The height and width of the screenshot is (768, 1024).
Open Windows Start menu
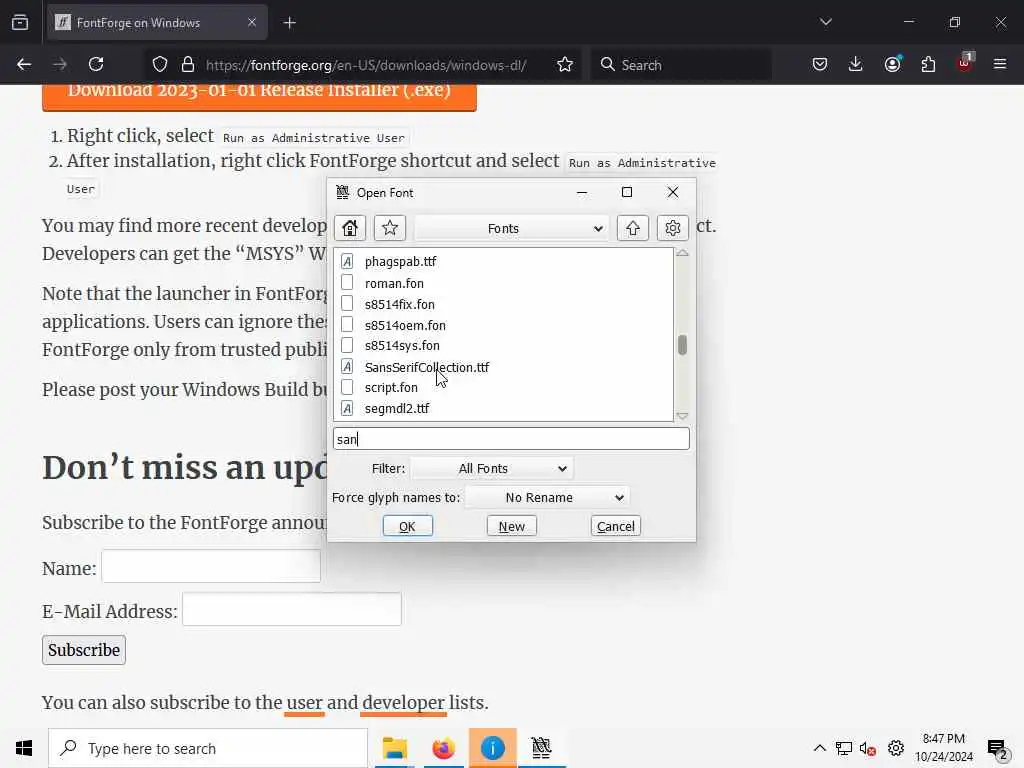(24, 748)
